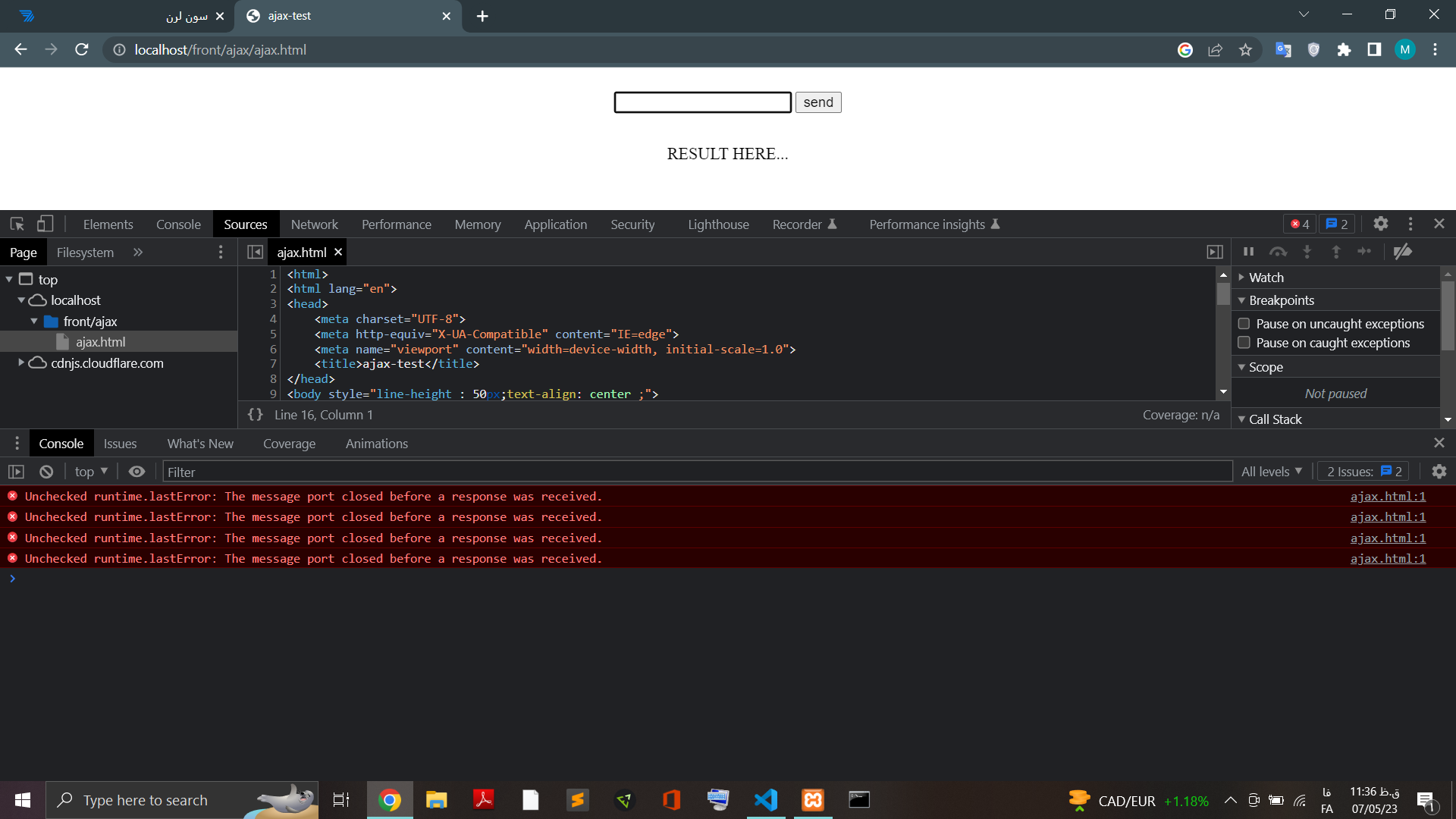
Task: Click the blue issues count badge in toolbar
Action: coord(1337,224)
